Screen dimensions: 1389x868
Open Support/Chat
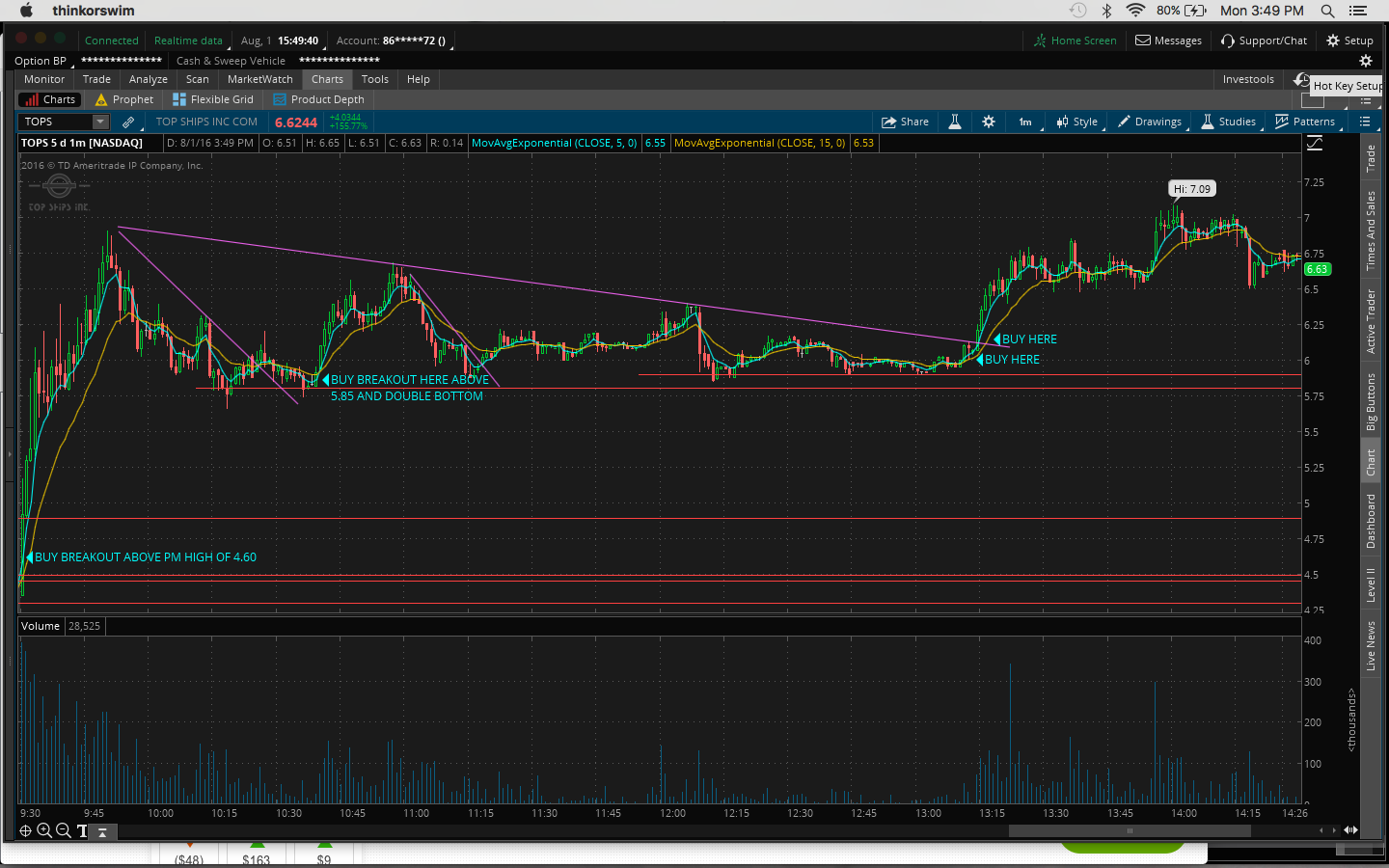click(1264, 41)
